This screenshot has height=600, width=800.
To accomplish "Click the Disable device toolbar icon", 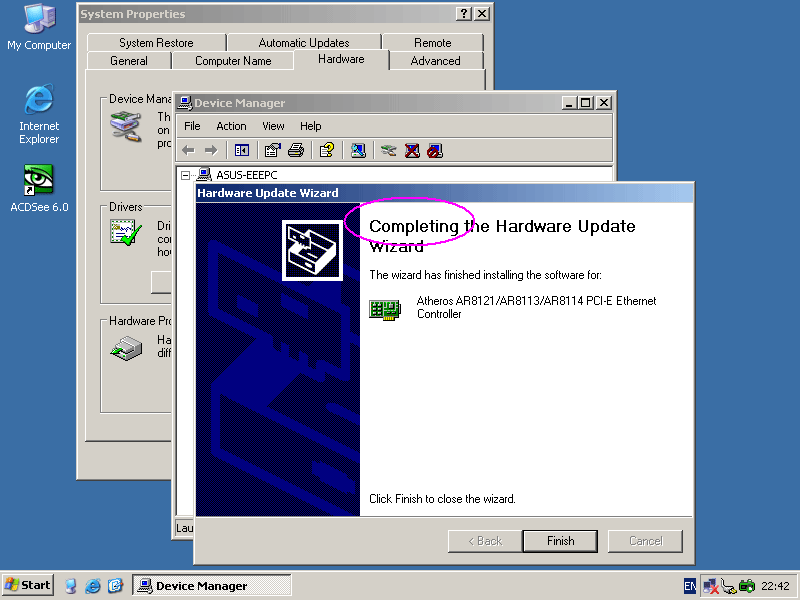I will [435, 151].
